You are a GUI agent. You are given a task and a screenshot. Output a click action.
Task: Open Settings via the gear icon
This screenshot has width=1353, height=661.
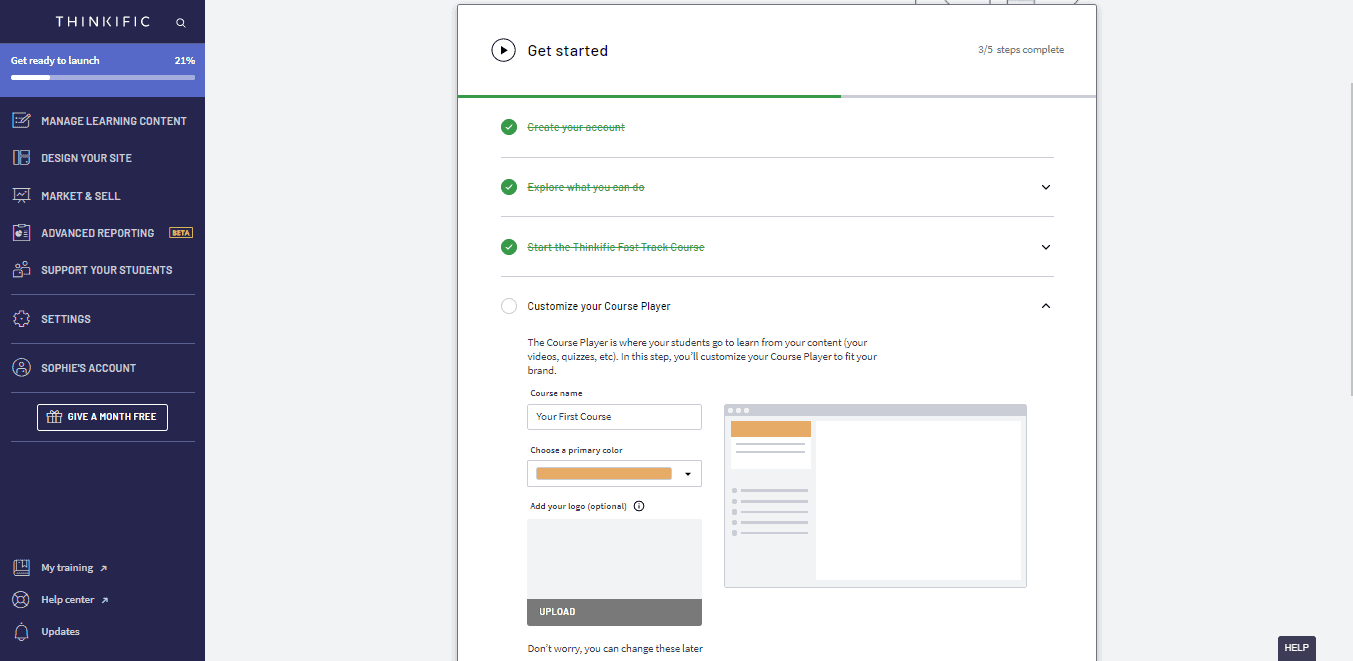click(x=21, y=319)
